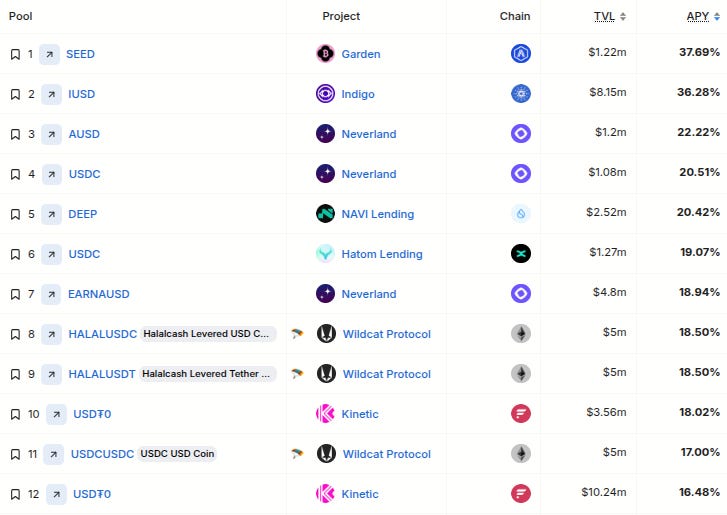Open external link arrow in row 10

[56, 414]
